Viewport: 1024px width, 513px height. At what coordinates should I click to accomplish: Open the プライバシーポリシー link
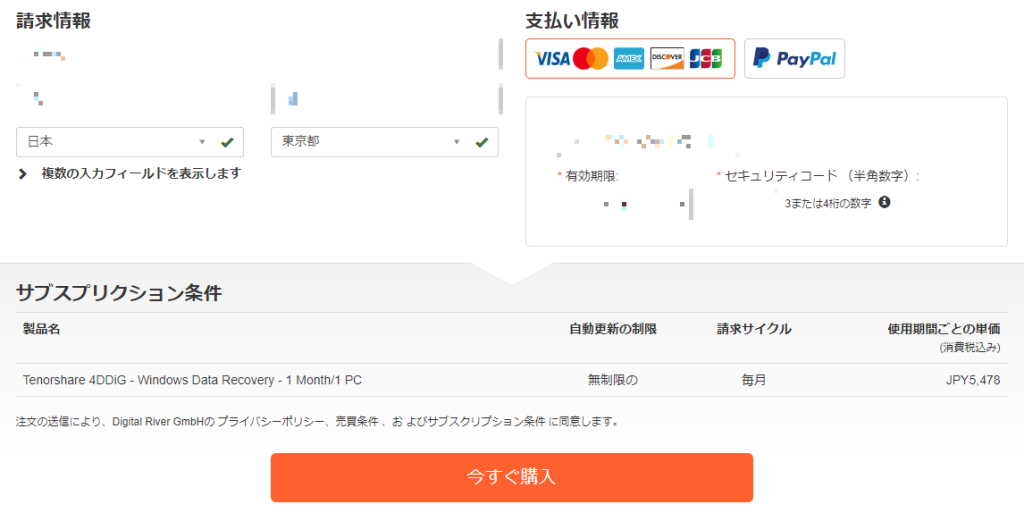(270, 422)
